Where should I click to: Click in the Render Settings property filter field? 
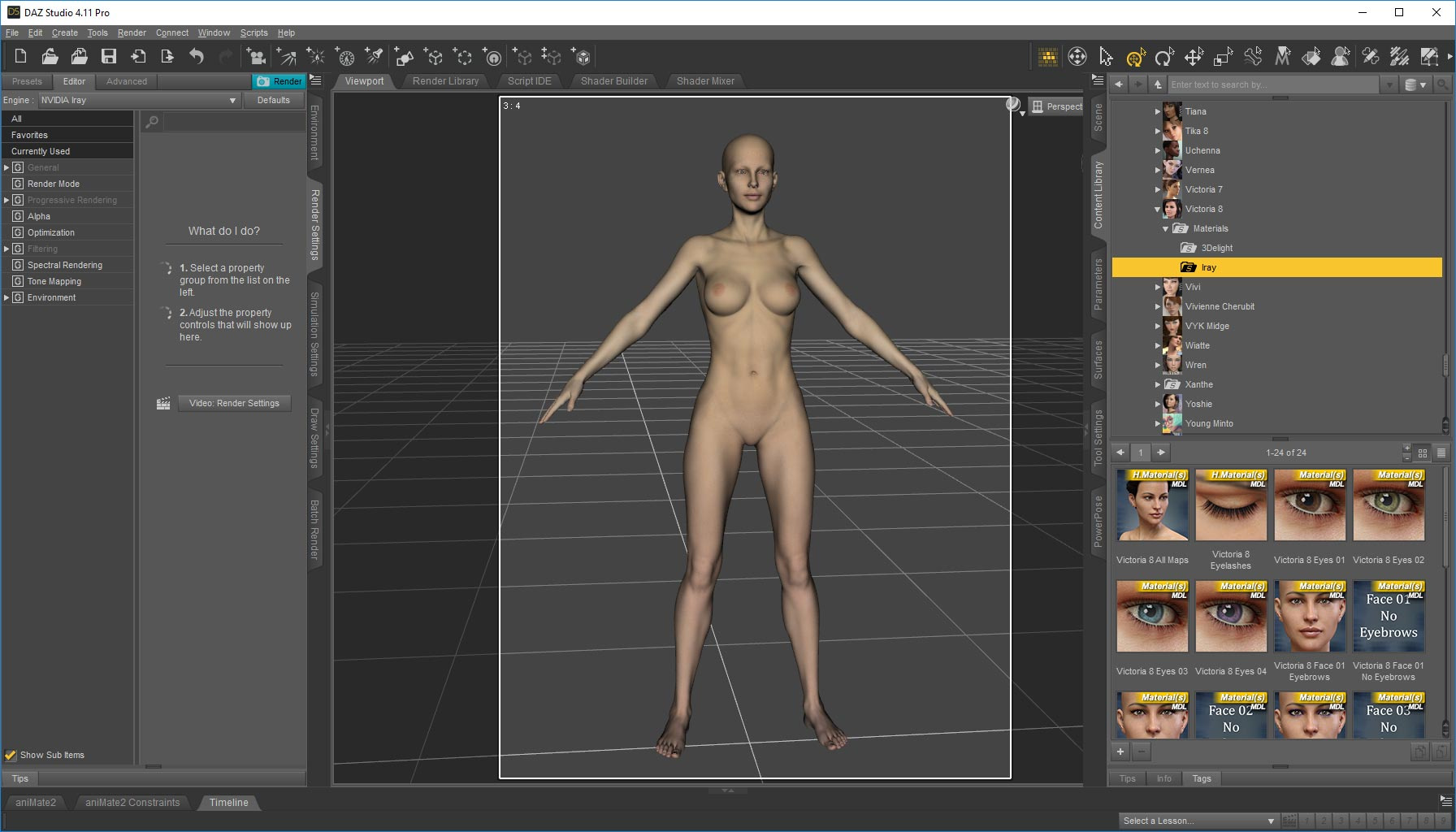(234, 122)
